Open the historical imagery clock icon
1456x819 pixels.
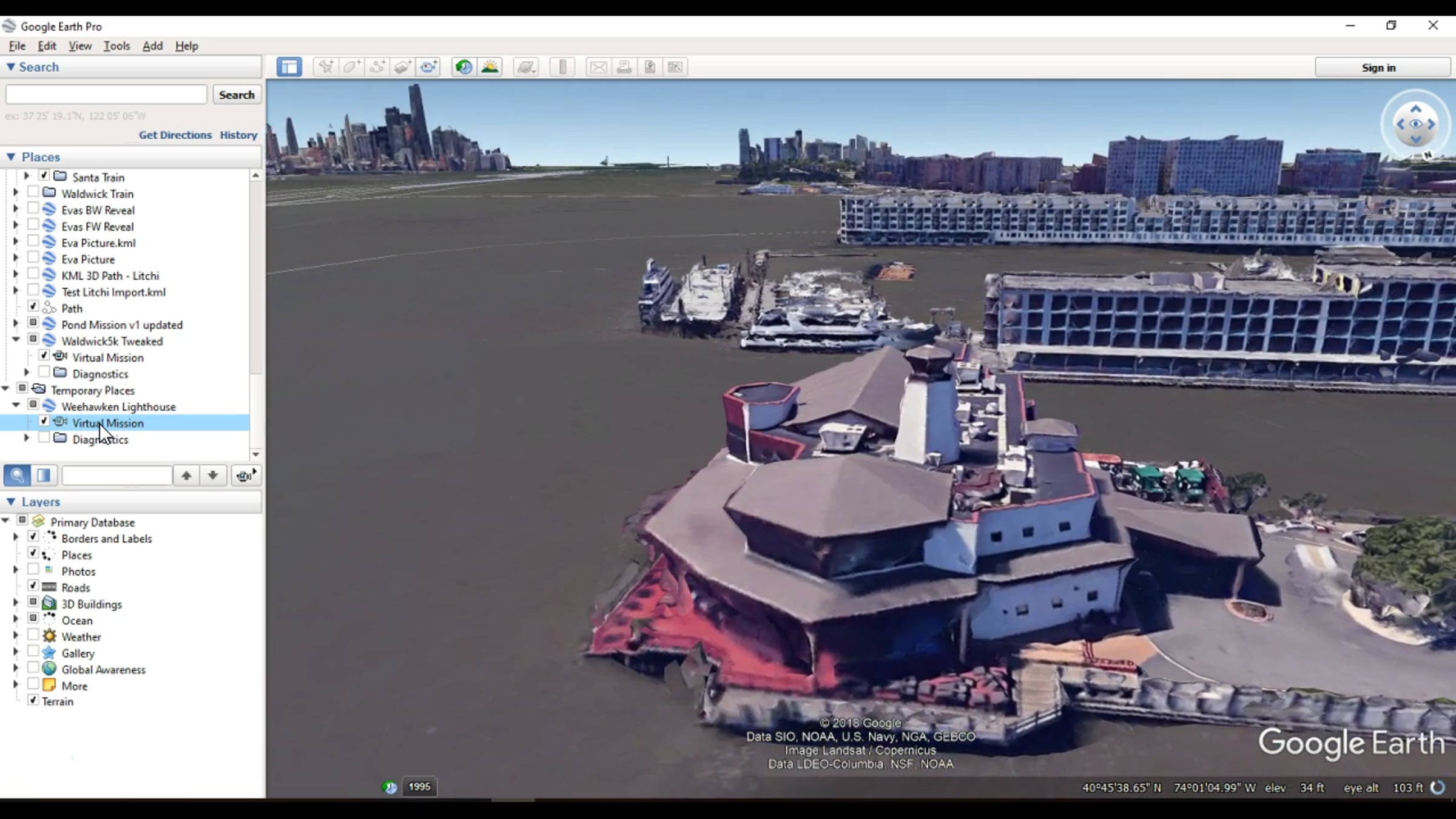coord(464,67)
